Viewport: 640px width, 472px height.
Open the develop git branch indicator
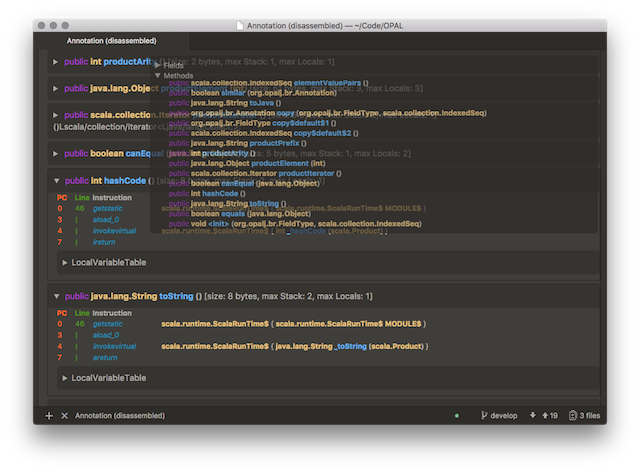tap(498, 415)
